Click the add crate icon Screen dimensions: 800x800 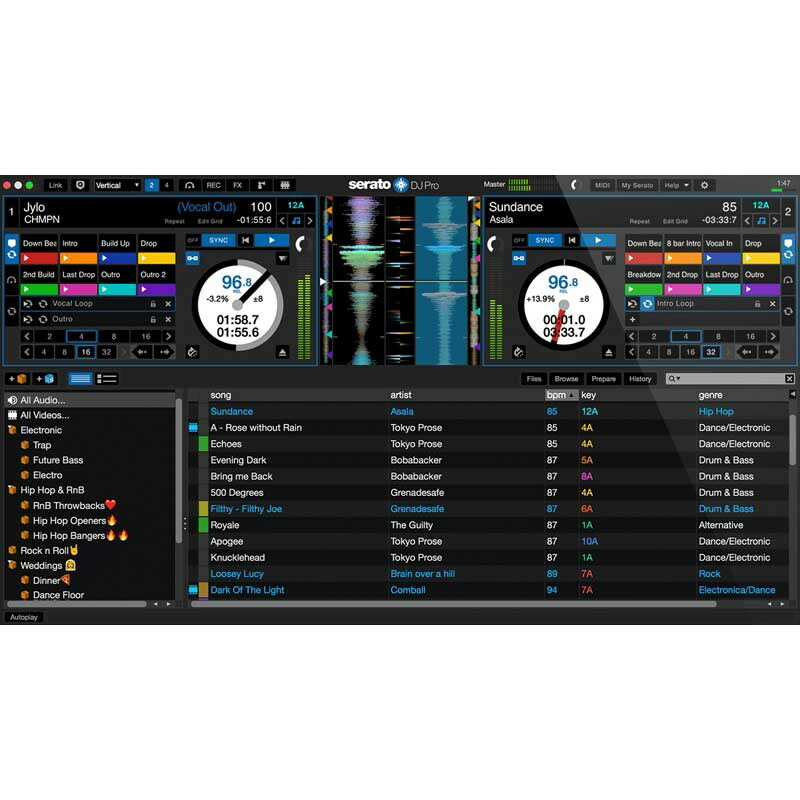(x=17, y=379)
